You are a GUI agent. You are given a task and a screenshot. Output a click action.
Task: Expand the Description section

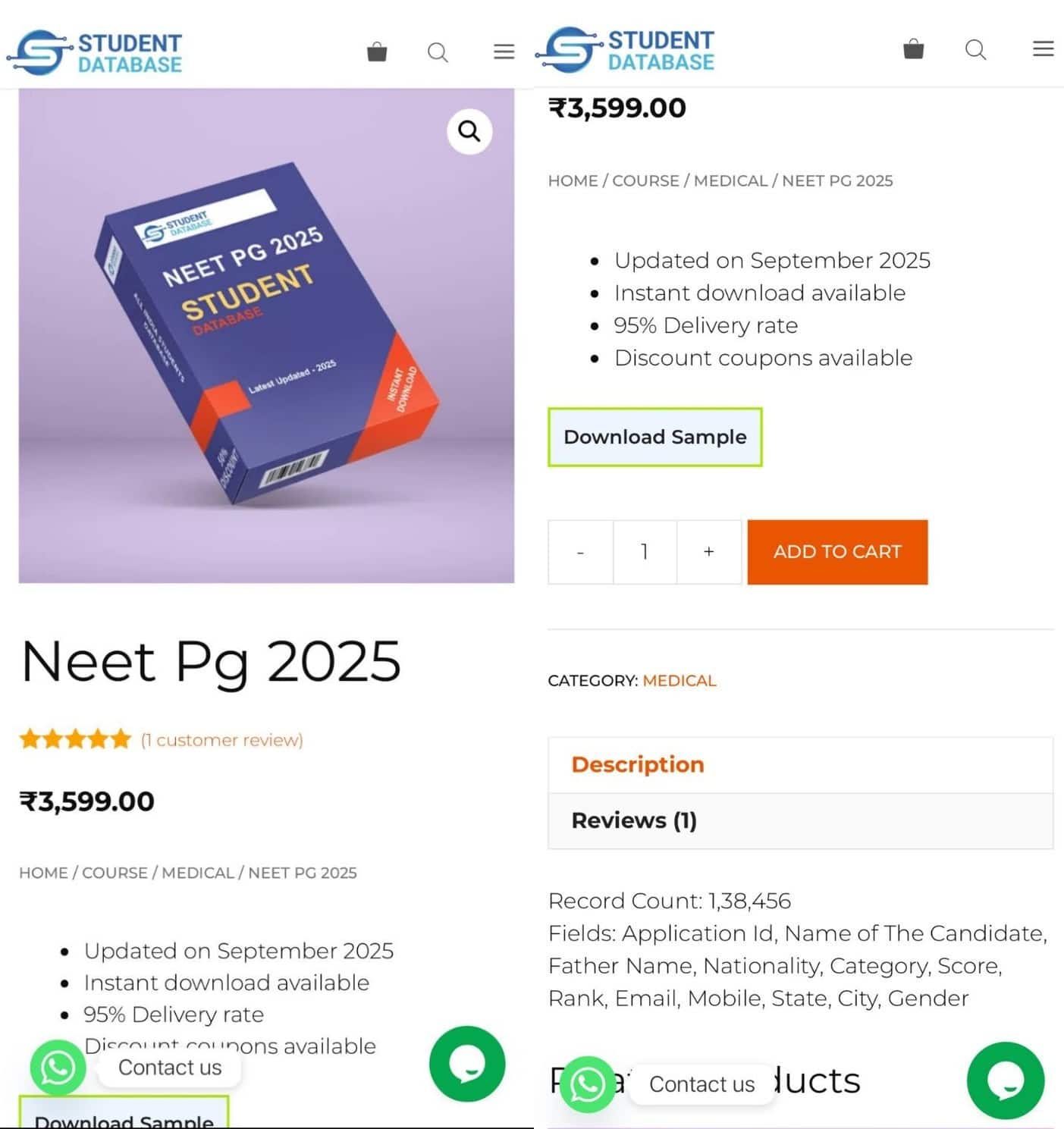[x=636, y=764]
